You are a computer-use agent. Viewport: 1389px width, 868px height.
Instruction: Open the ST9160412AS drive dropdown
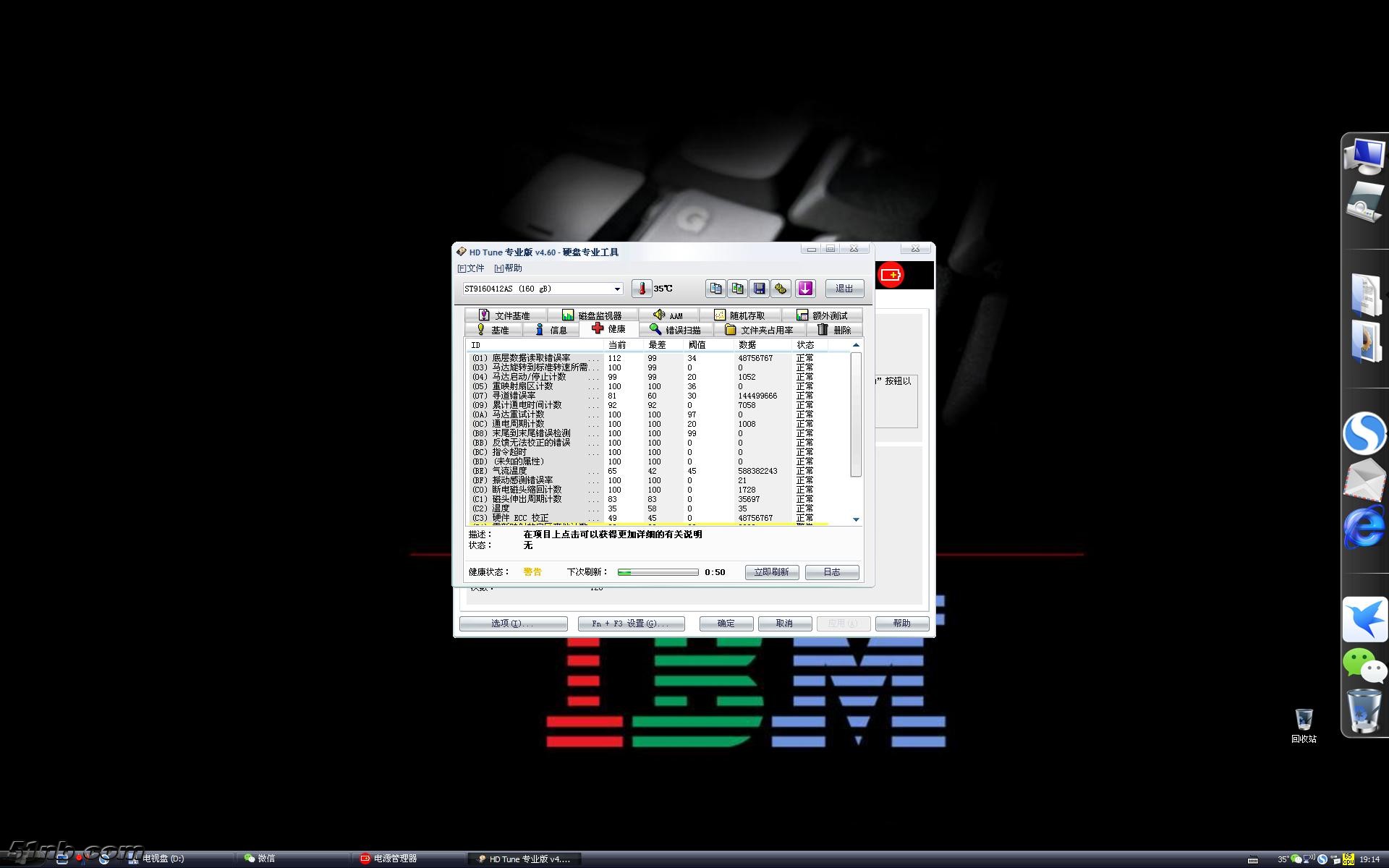coord(616,289)
